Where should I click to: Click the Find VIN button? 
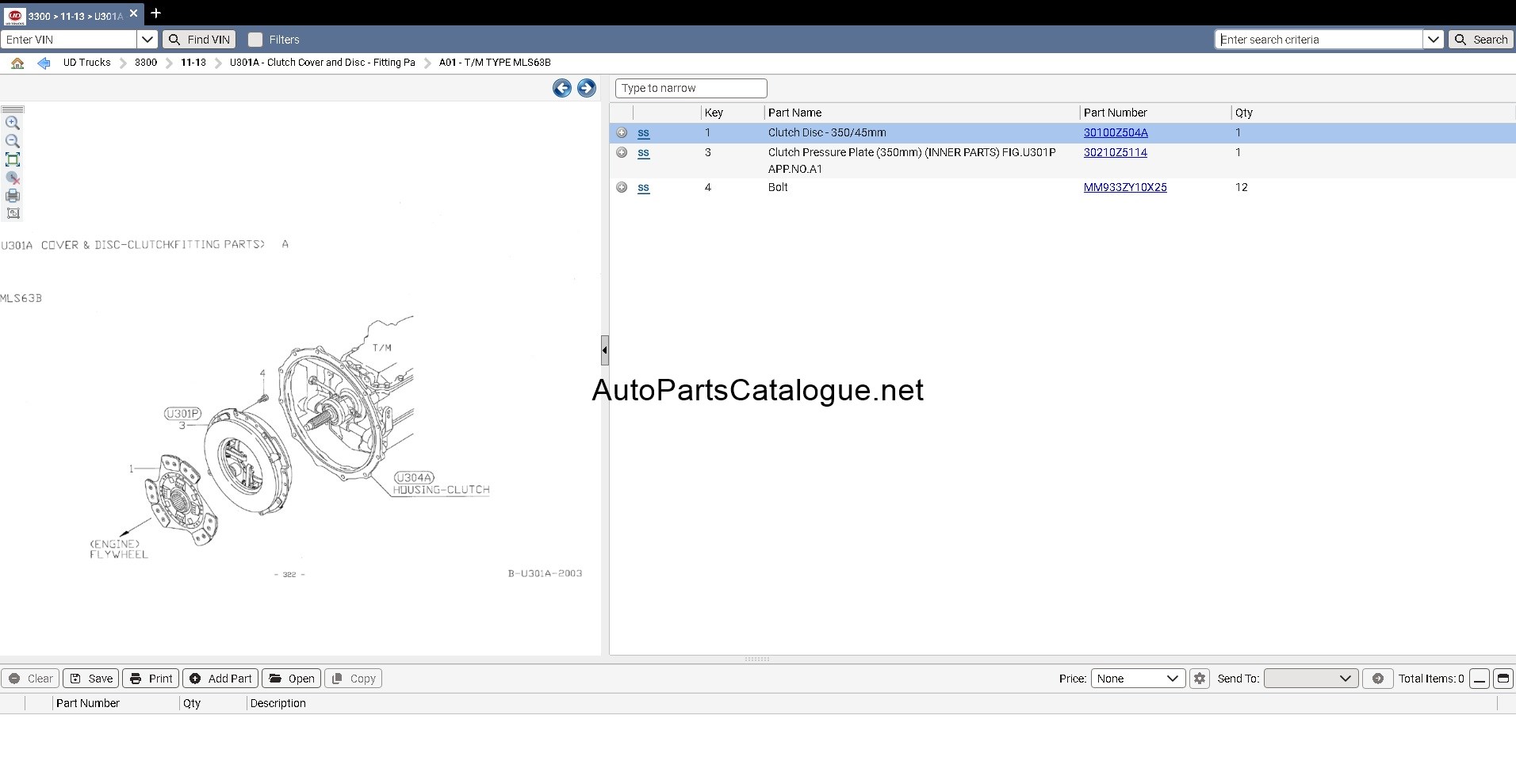(200, 40)
